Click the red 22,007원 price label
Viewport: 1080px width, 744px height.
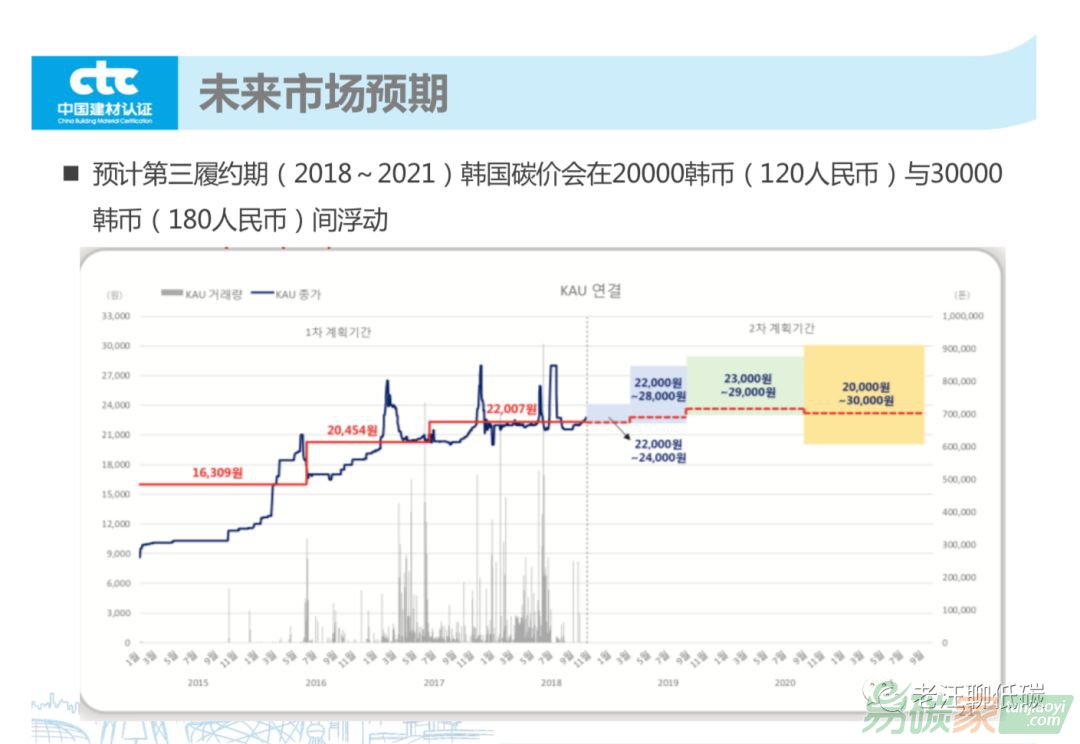tap(511, 410)
